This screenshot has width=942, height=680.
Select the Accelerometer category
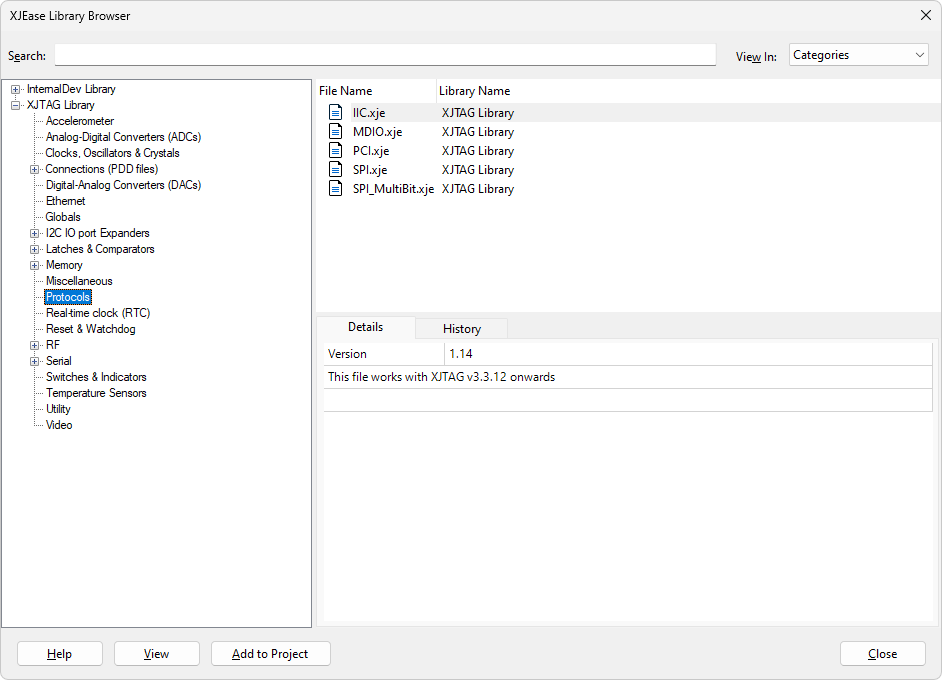pos(80,121)
